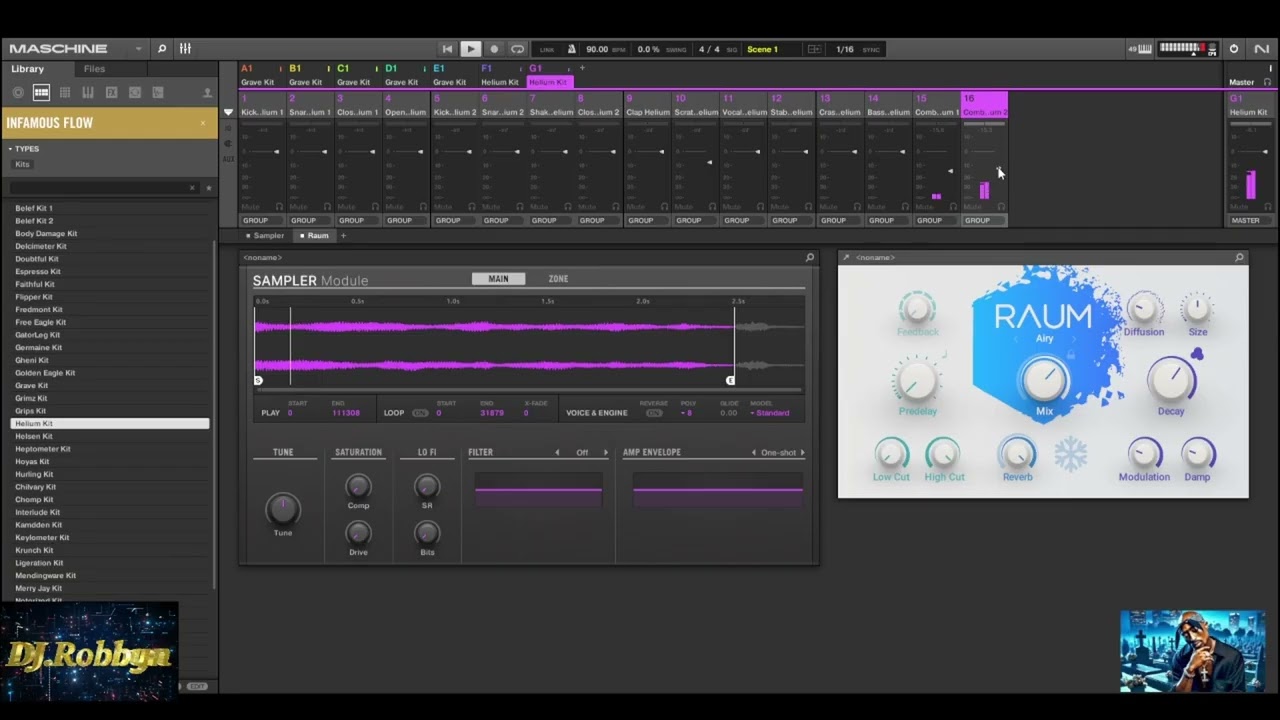Viewport: 1280px width, 720px height.
Task: Select the Sounds type icon in browser
Action: tap(65, 92)
